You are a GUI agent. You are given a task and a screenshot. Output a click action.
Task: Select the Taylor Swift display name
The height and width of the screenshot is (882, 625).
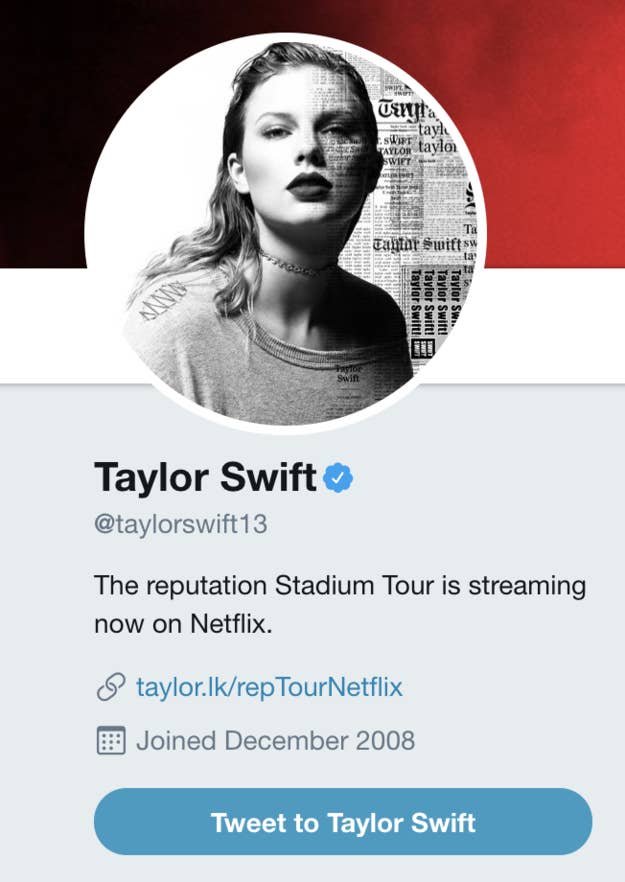coord(205,478)
